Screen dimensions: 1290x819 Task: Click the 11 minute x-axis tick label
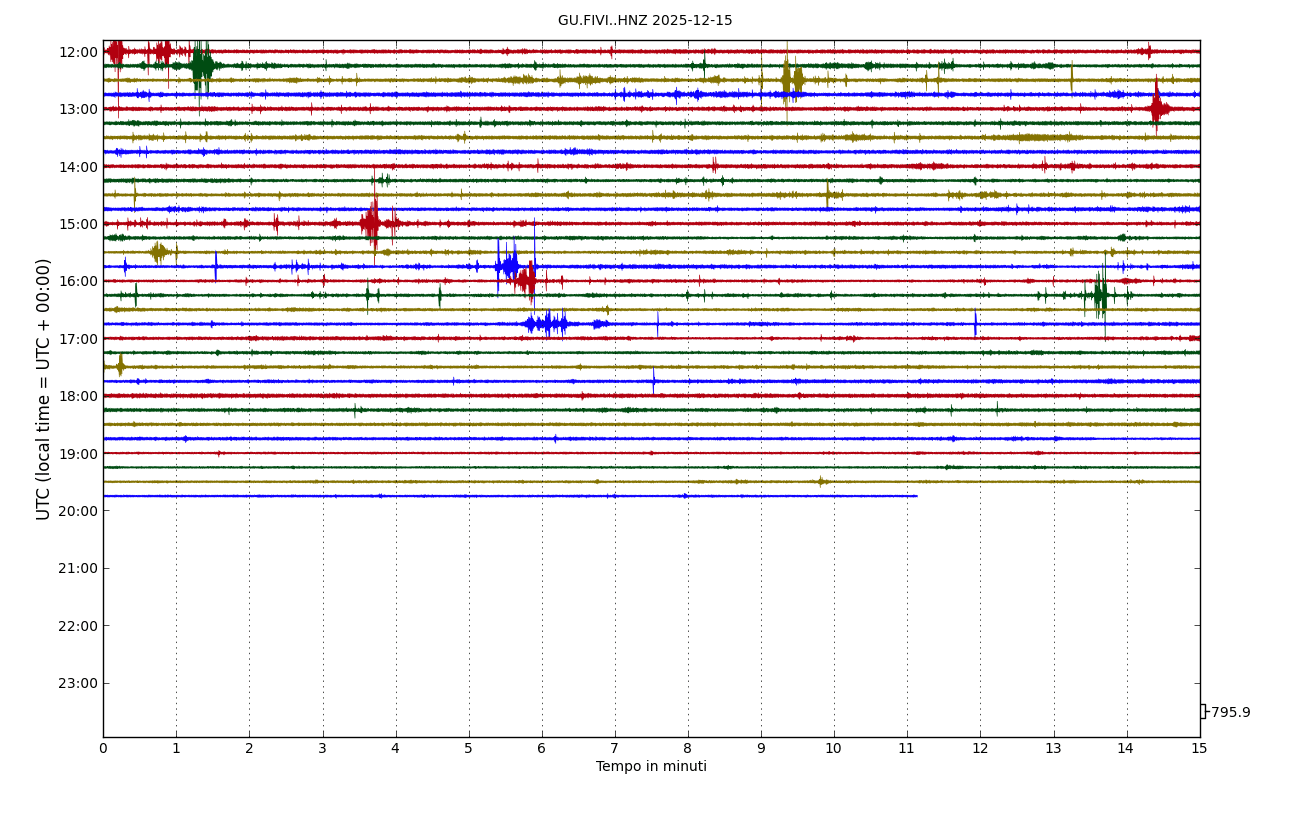(x=907, y=748)
